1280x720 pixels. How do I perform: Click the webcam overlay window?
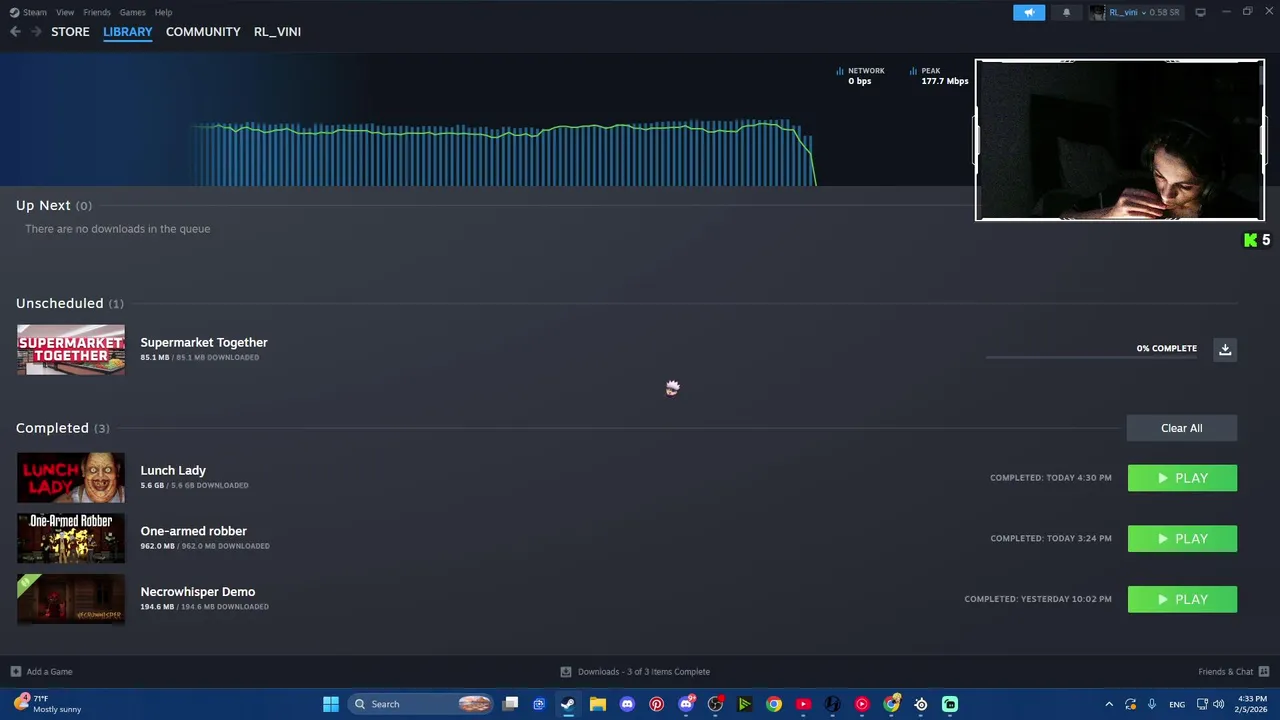click(1120, 140)
